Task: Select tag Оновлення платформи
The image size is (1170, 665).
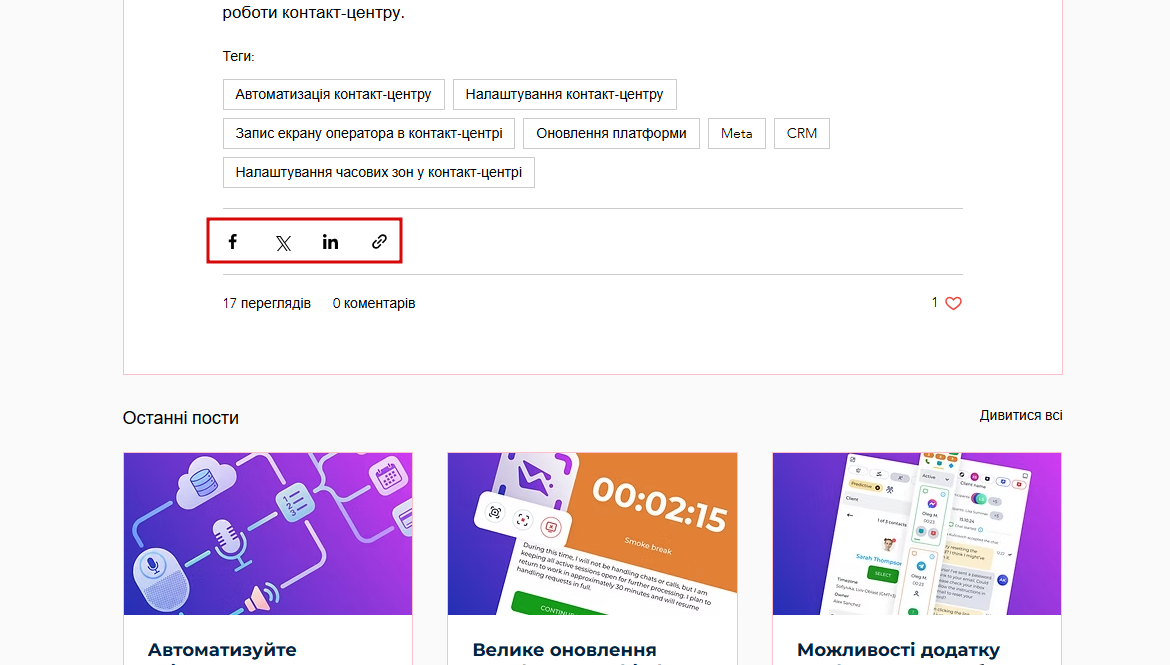Action: pyautogui.click(x=611, y=134)
